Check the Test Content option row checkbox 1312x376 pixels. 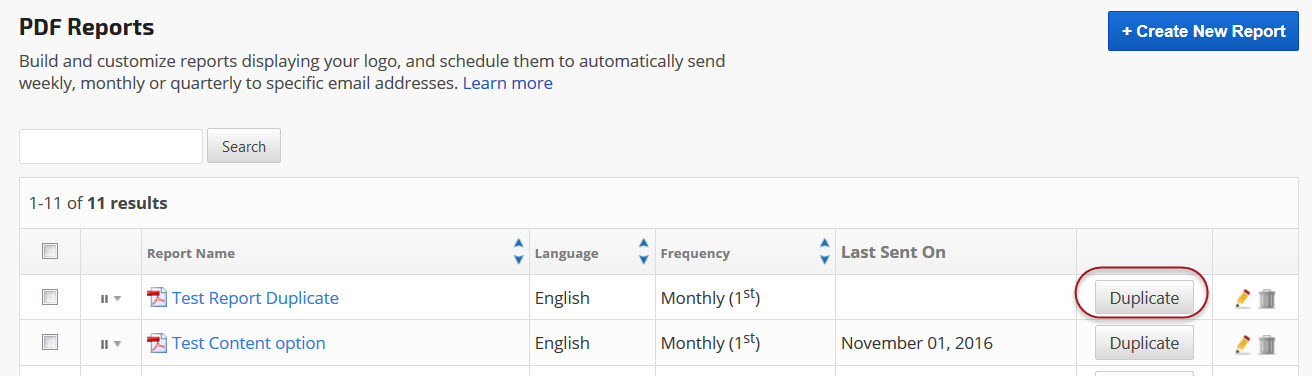coord(50,342)
